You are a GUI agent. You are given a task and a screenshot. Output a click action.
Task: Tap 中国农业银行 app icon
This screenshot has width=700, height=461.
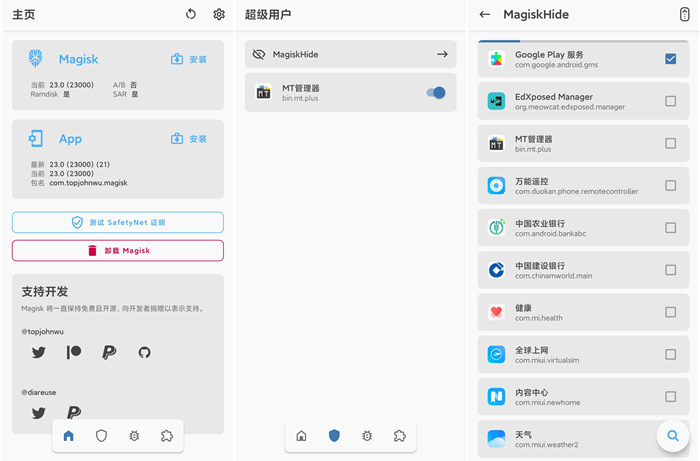[496, 228]
